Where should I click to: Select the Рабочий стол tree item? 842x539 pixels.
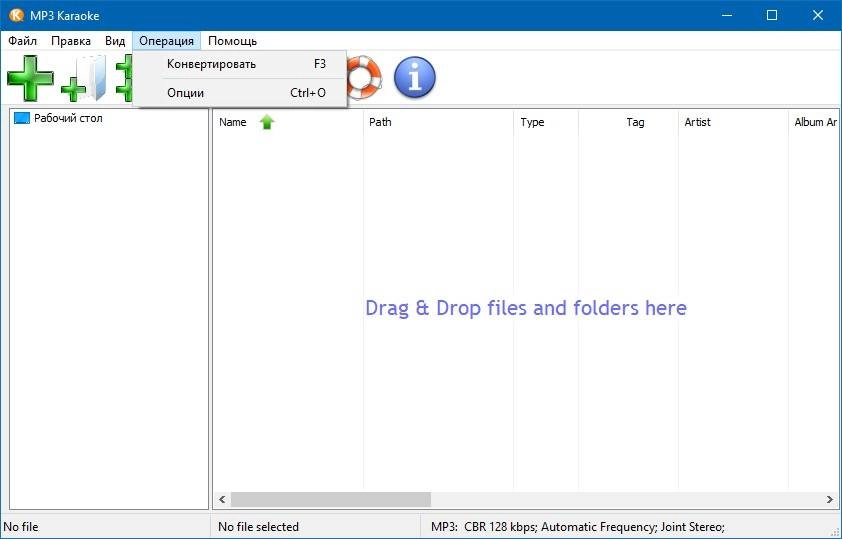click(x=68, y=118)
